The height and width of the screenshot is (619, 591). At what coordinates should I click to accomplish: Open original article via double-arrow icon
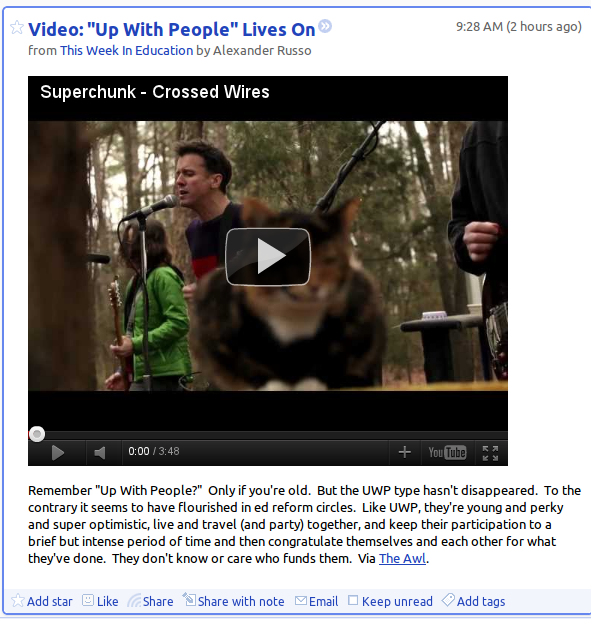point(325,26)
